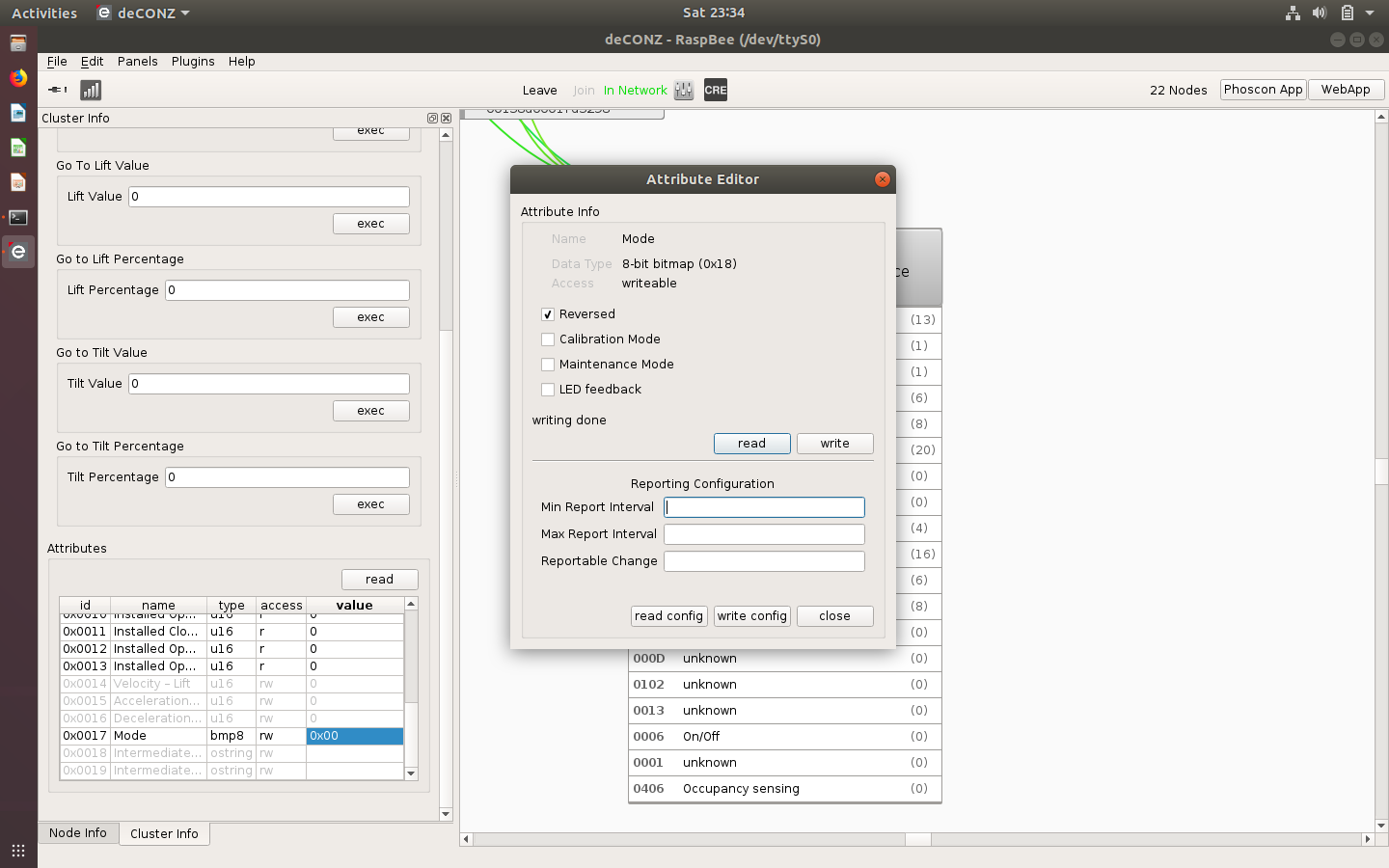Select the 0006 On/Off cluster
The image size is (1389, 868).
click(x=784, y=737)
